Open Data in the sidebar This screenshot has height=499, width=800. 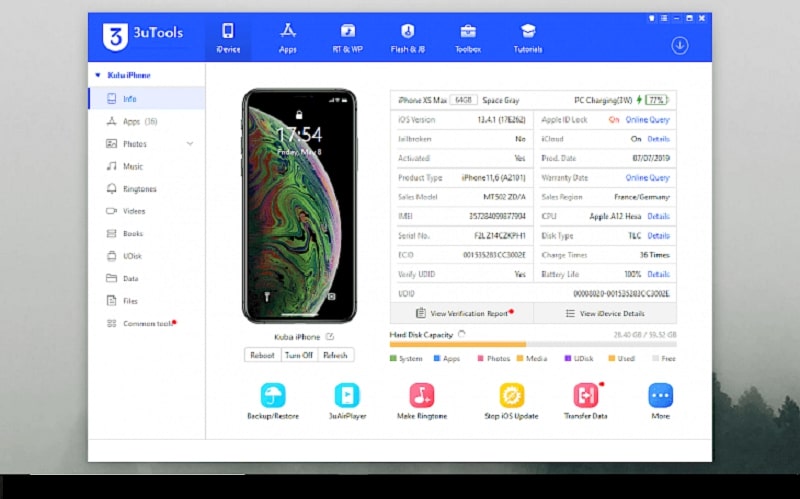pyautogui.click(x=147, y=279)
